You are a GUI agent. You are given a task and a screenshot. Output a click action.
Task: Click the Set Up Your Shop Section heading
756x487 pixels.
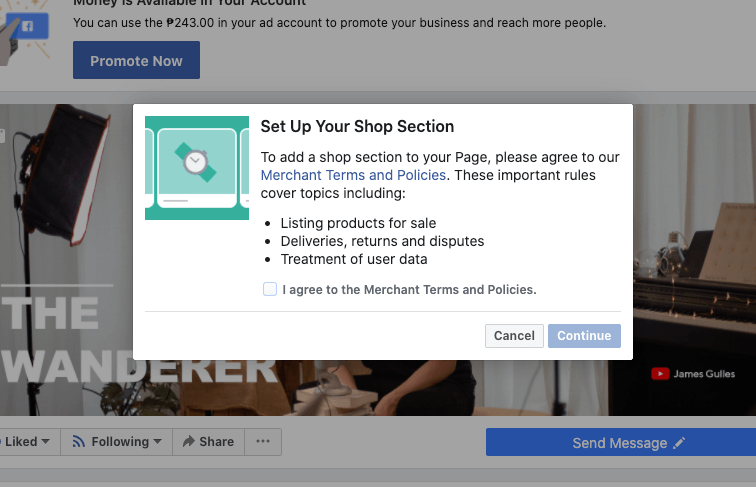357,127
